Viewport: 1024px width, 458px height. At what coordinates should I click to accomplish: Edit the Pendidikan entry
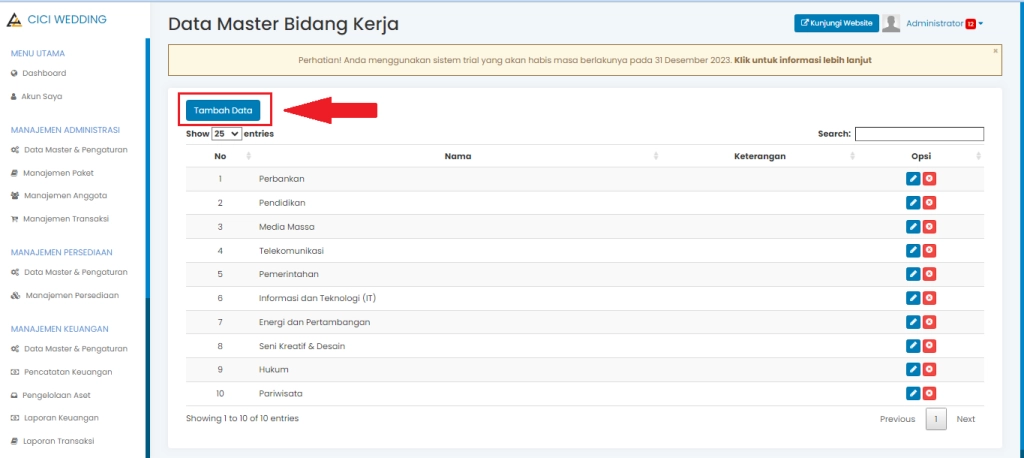pos(913,203)
